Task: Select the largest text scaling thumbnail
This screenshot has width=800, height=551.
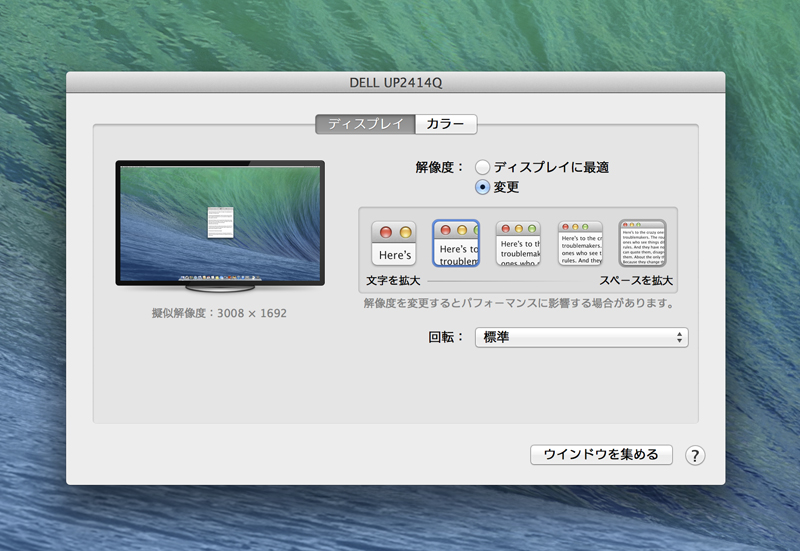Action: tap(393, 243)
